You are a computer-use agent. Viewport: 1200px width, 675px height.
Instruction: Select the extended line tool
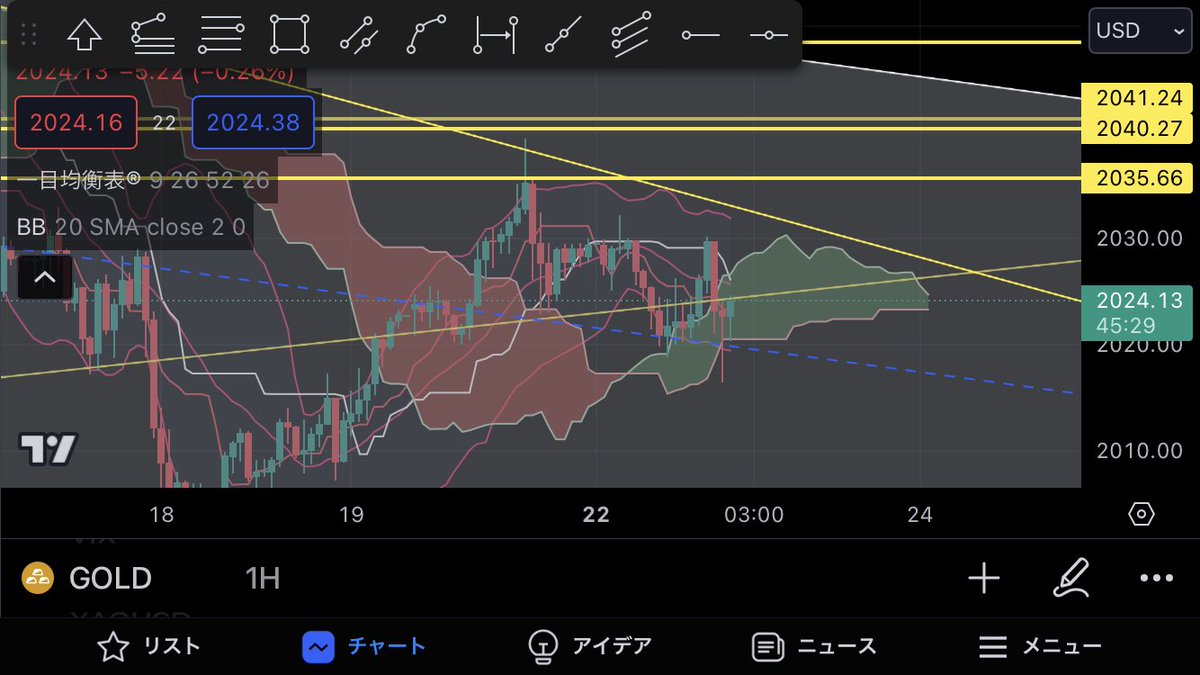point(357,35)
